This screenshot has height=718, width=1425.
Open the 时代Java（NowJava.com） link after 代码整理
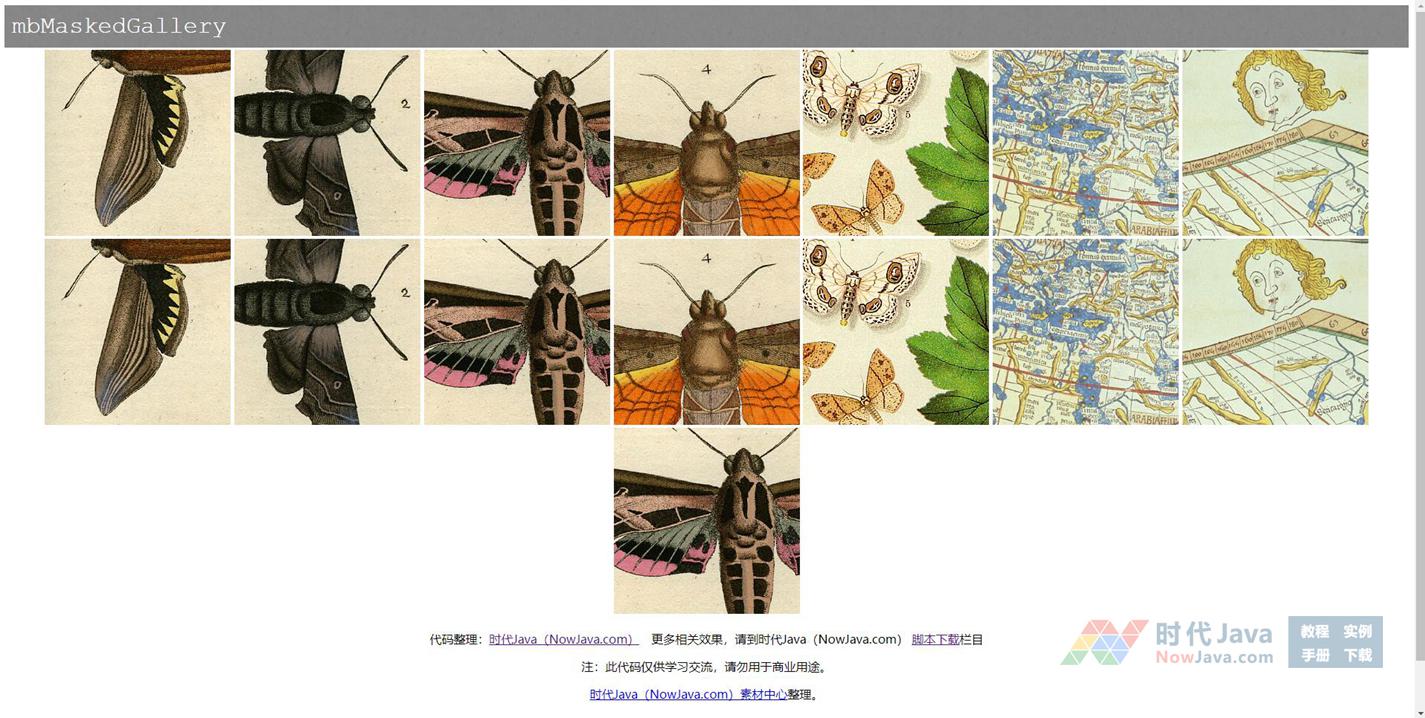point(563,640)
